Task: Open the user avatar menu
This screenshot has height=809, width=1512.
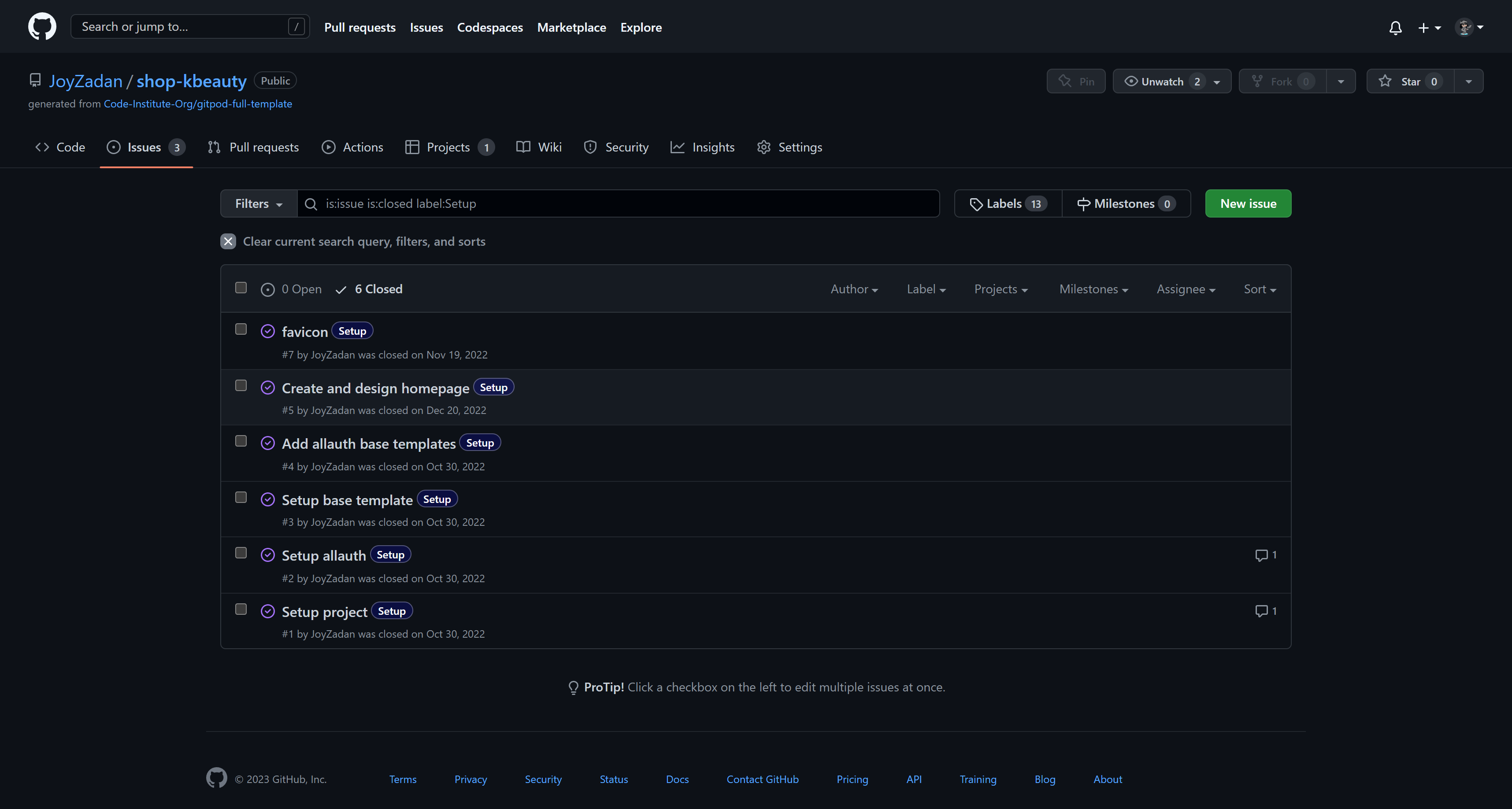Action: click(1469, 27)
